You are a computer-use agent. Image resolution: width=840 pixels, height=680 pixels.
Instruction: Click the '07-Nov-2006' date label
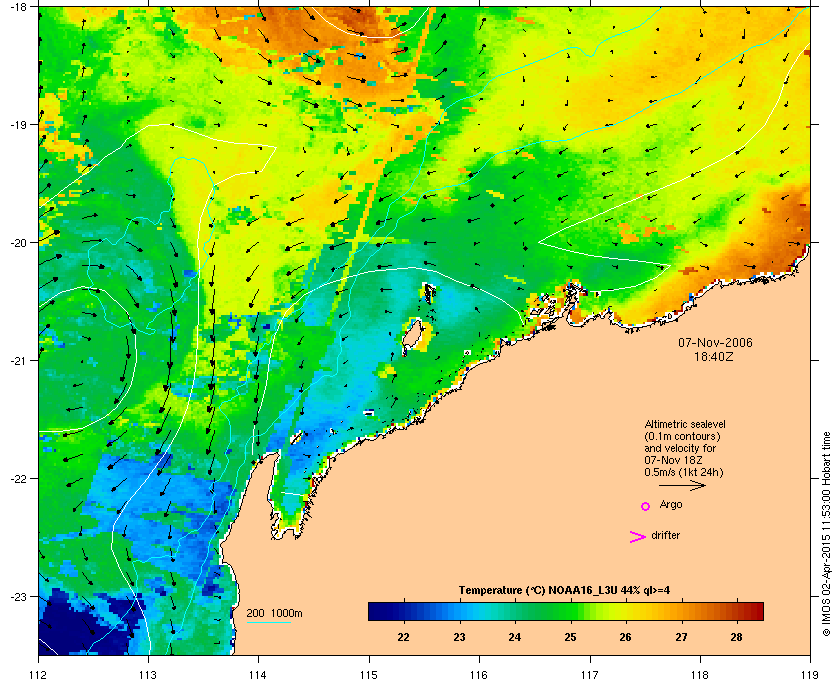[715, 343]
